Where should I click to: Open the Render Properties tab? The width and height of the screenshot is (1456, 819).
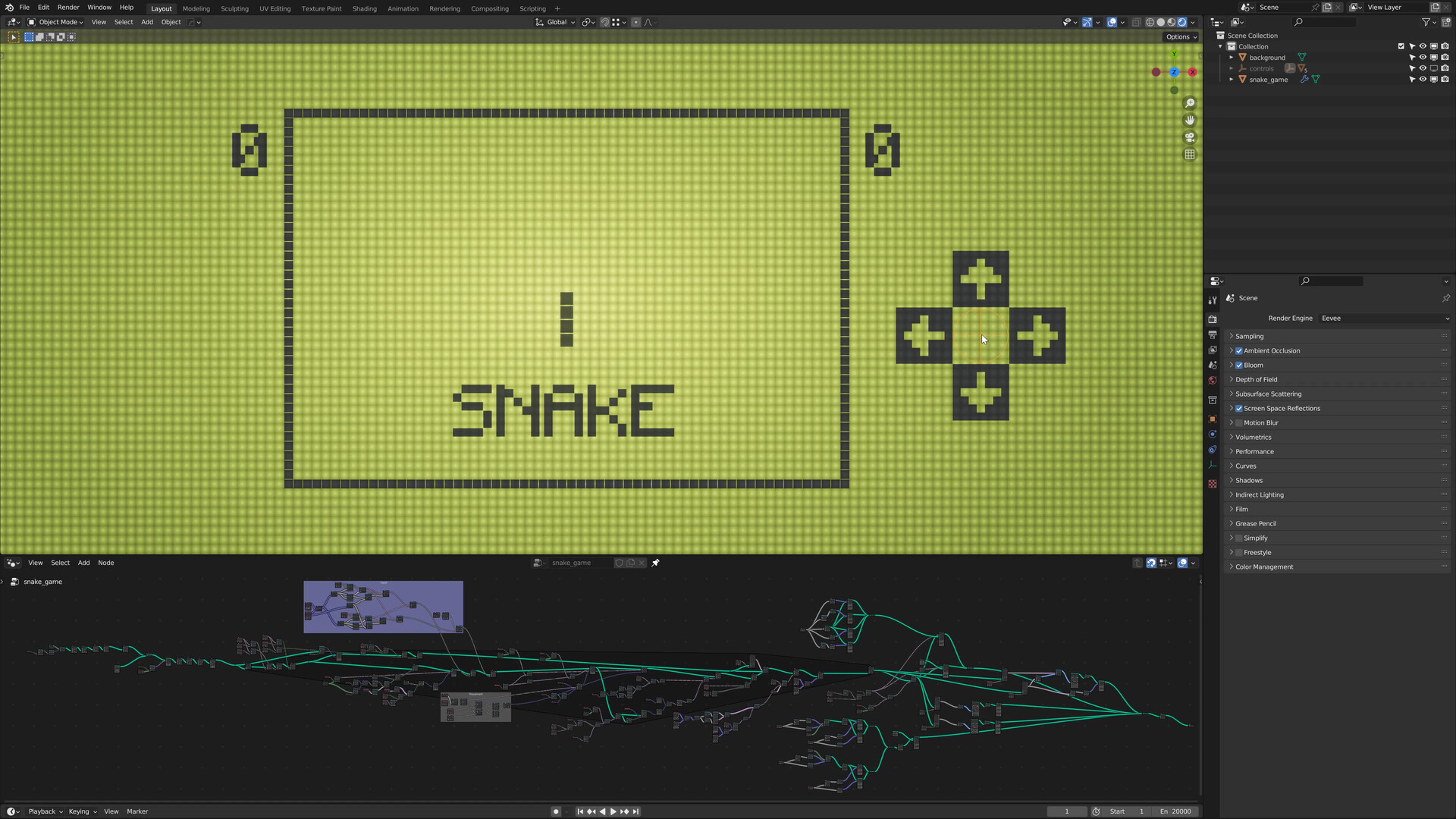[1213, 319]
